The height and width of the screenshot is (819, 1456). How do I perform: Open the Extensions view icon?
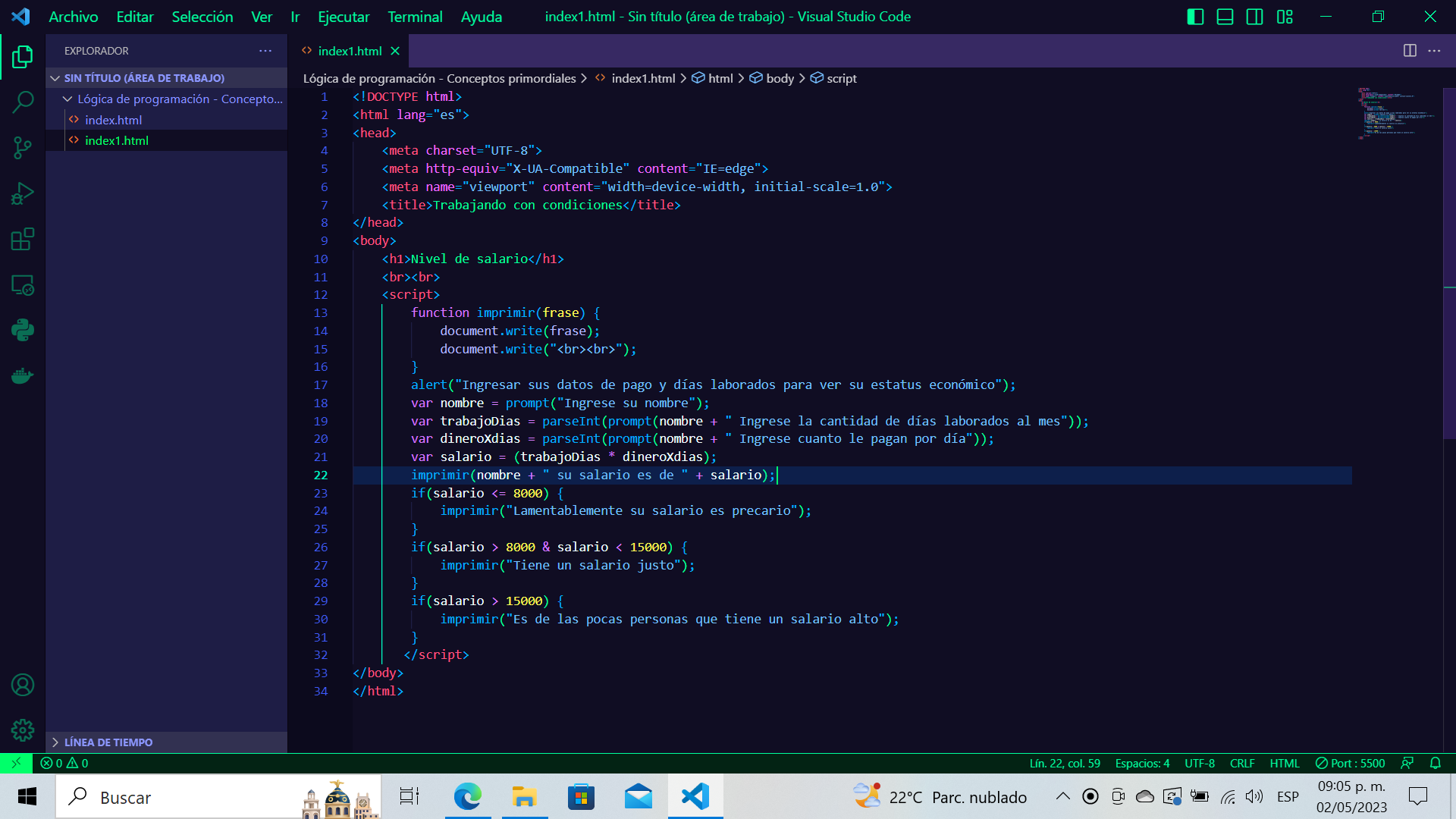coord(23,239)
